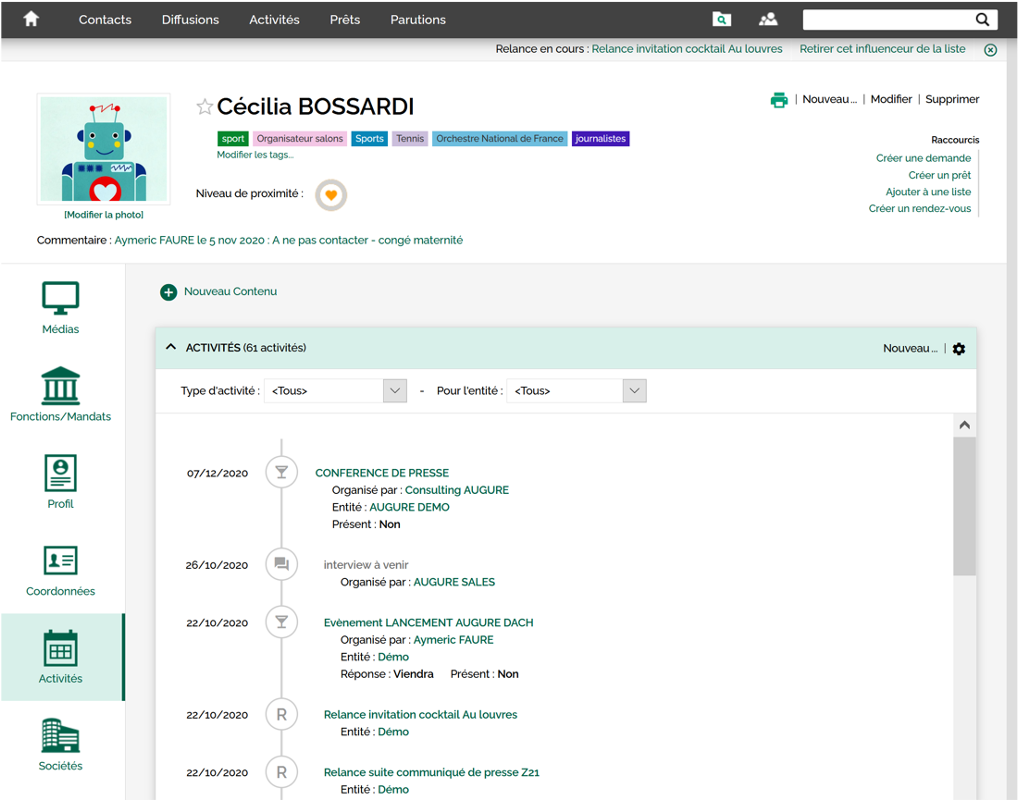Viewport: 1018px width, 800px height.
Task: Click the magnifier search icon
Action: pos(982,20)
